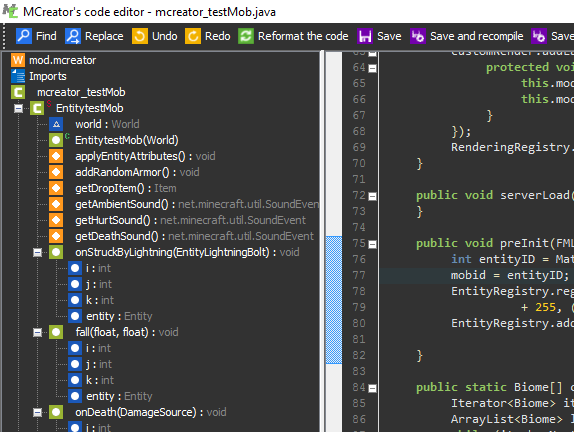Viewport: 574px width, 432px height.
Task: Collapse the fall(float, float) tree node
Action: (37, 332)
